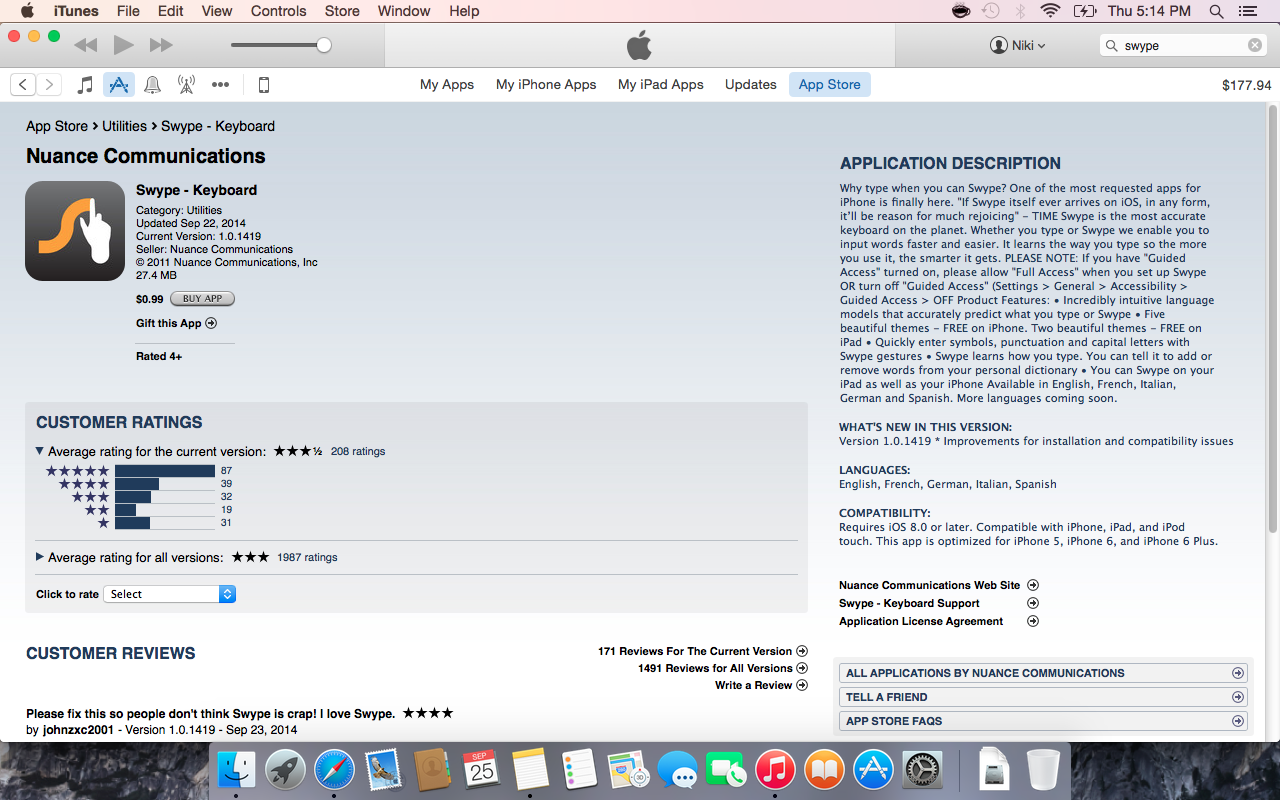The image size is (1280, 800).
Task: Open FaceTime in the Dock
Action: click(727, 769)
